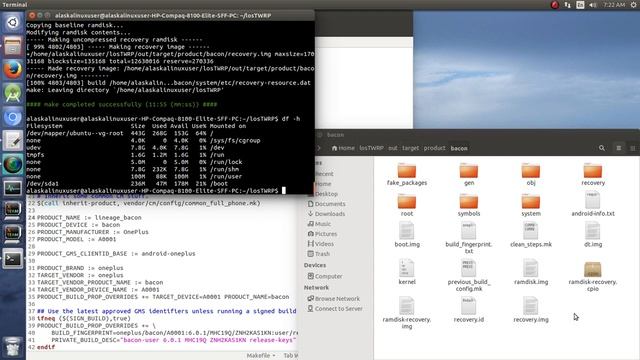This screenshot has width=640, height=360.
Task: Switch file manager to list view
Action: 619,148
